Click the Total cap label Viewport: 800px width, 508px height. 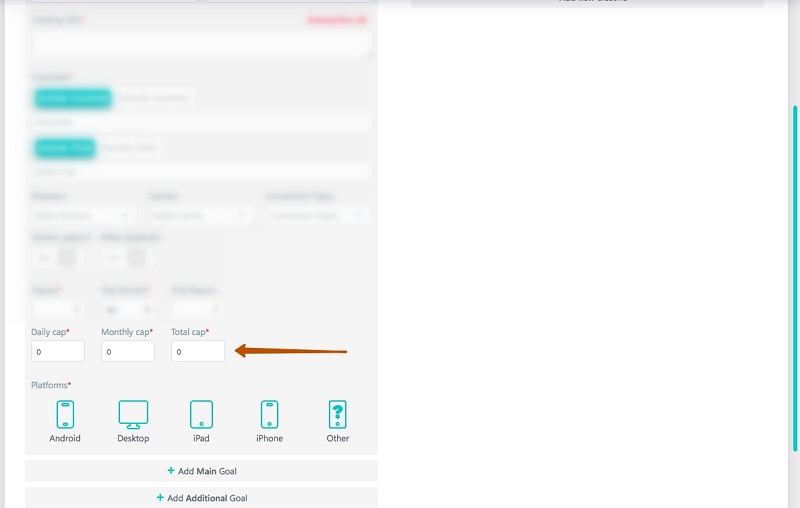click(190, 332)
